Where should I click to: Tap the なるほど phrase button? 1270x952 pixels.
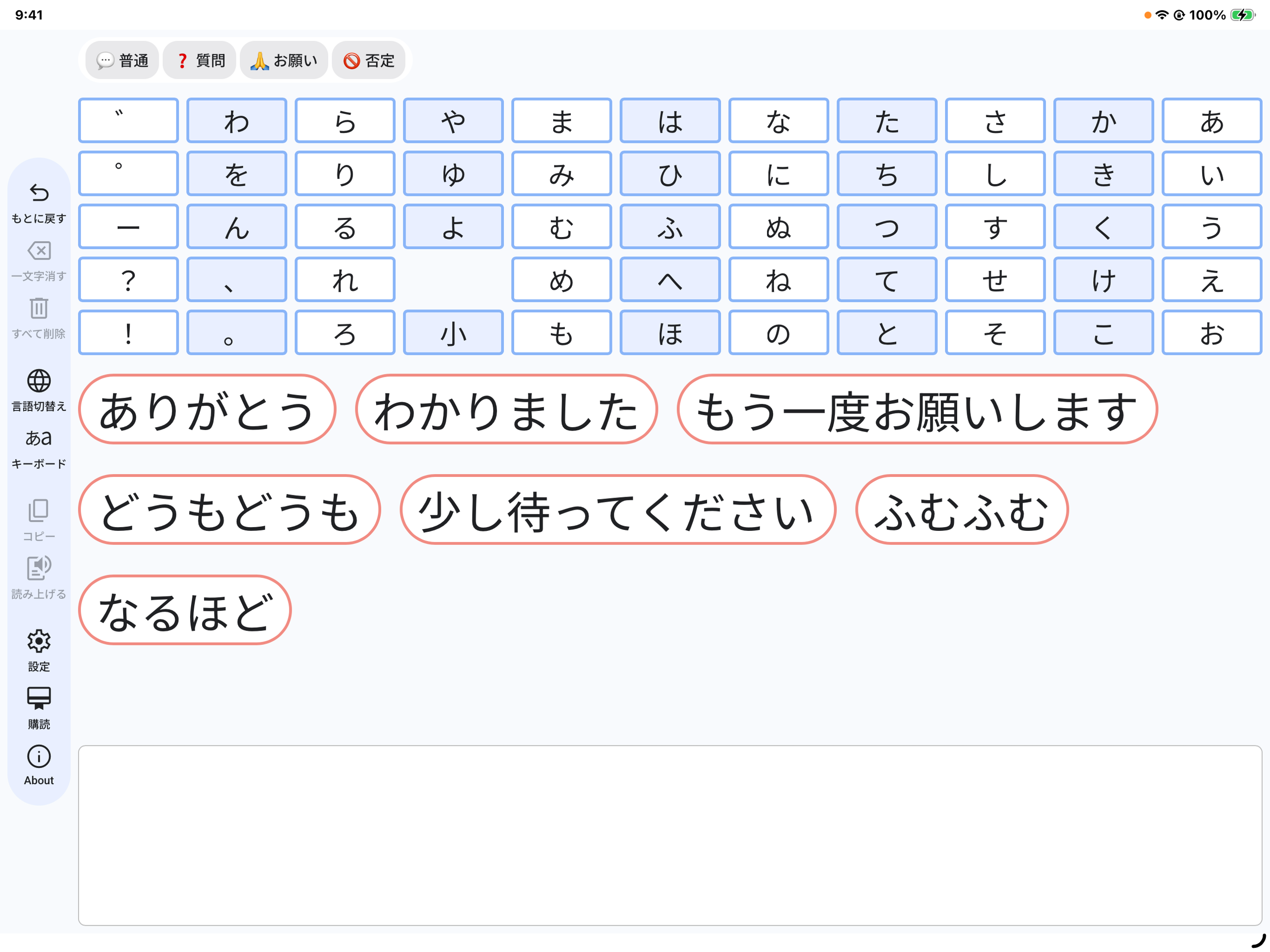185,610
